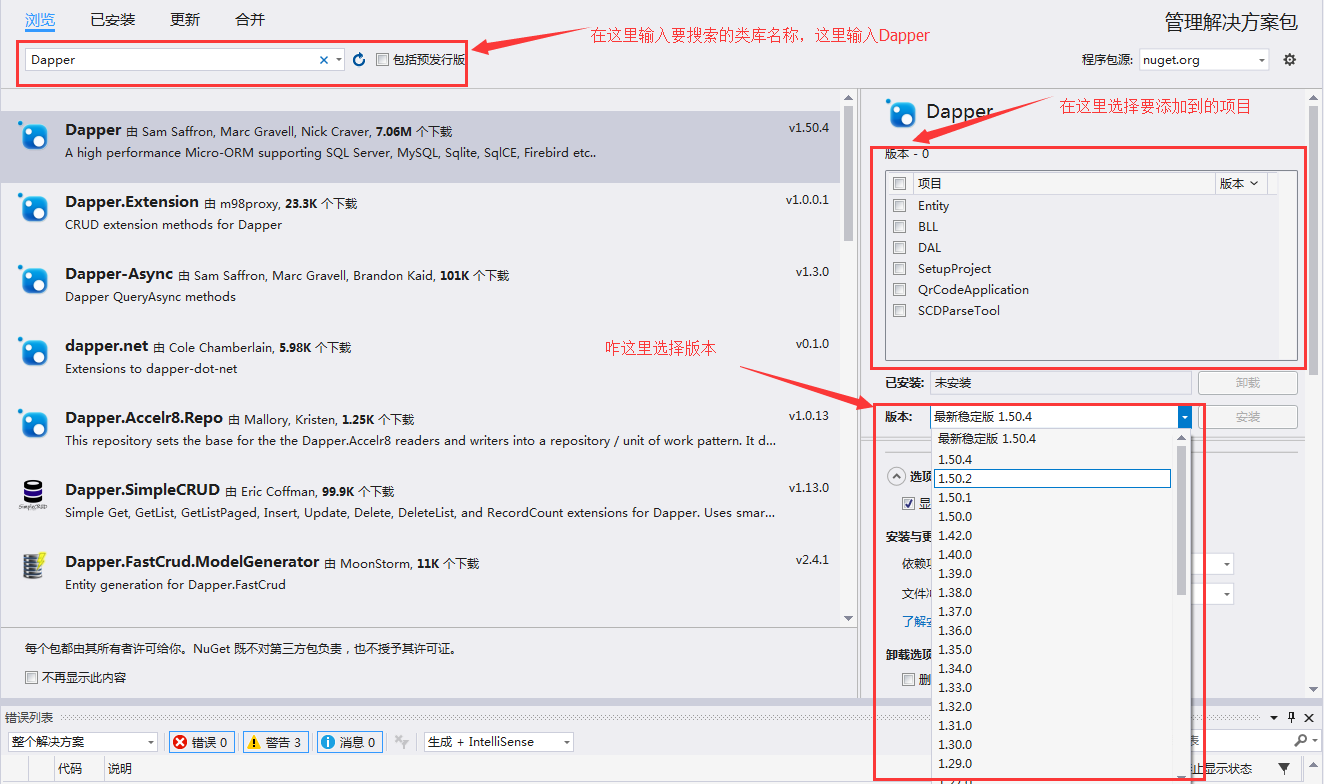The image size is (1324, 784).
Task: Click the Dapper.Accelr8.Repo package icon
Action: [x=35, y=424]
